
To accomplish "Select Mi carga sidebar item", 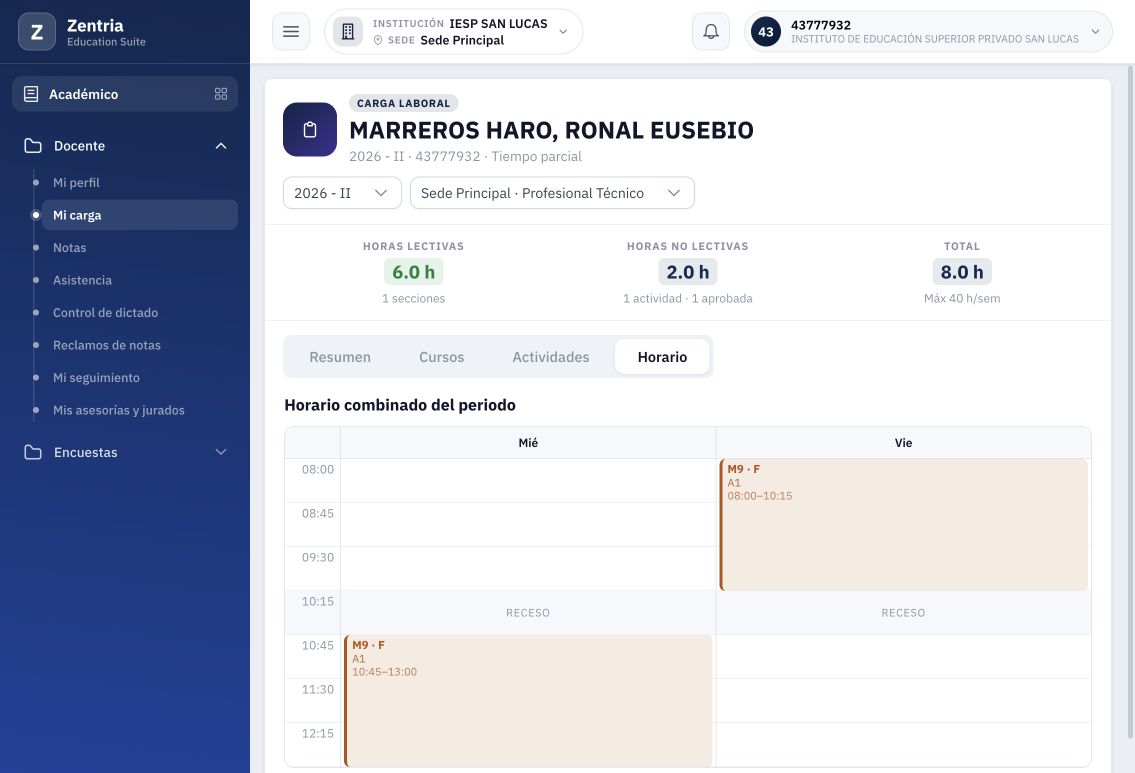I will click(140, 215).
